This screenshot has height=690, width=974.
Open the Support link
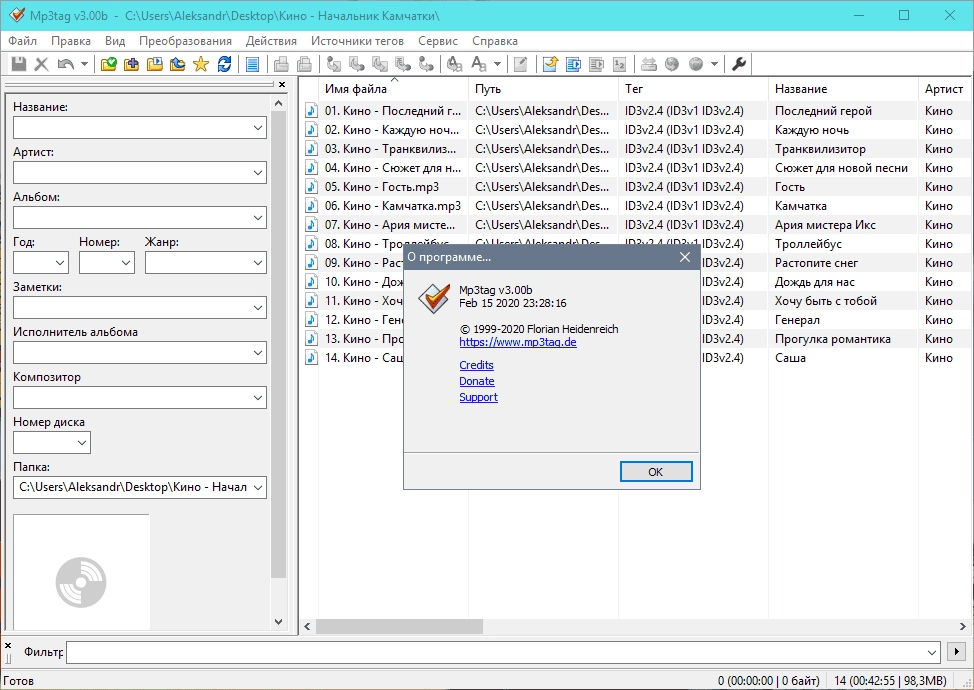[x=478, y=397]
